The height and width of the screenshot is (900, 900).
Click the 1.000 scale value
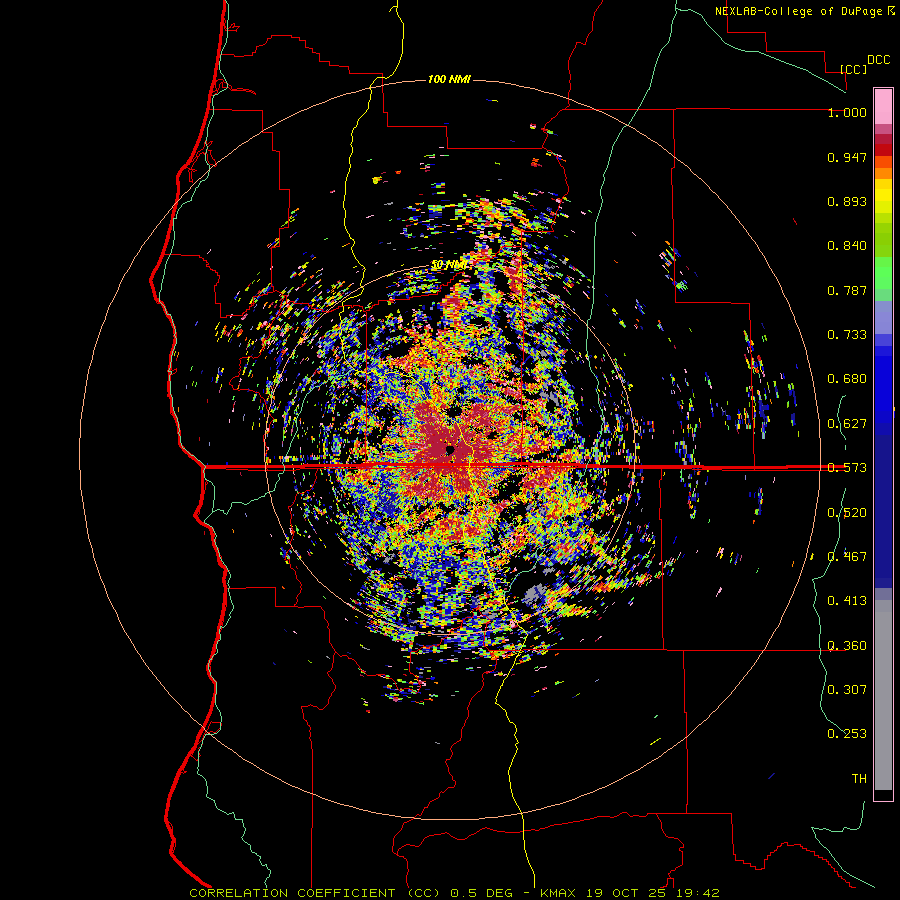847,112
